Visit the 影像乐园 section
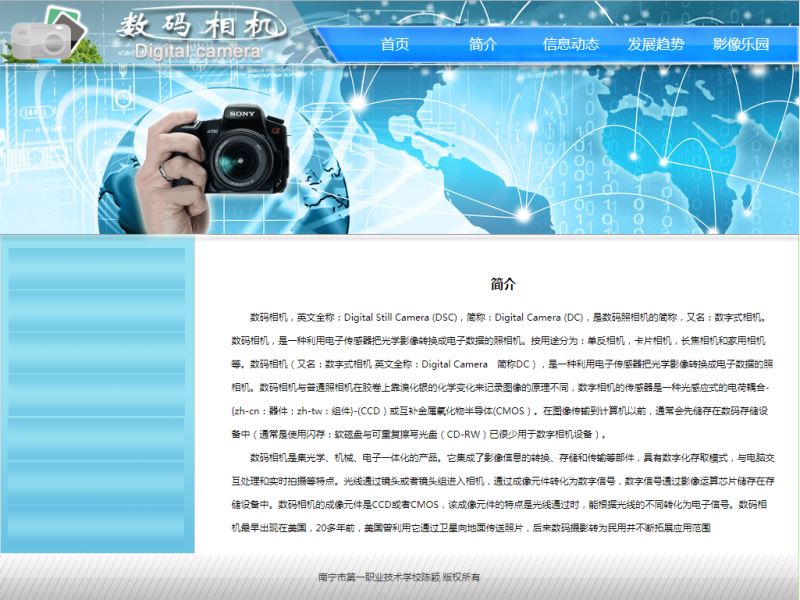The height and width of the screenshot is (600, 800). pos(741,44)
